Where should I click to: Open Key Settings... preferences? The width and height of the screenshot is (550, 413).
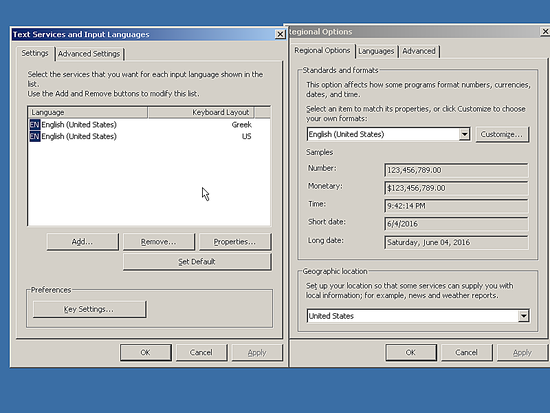89,309
